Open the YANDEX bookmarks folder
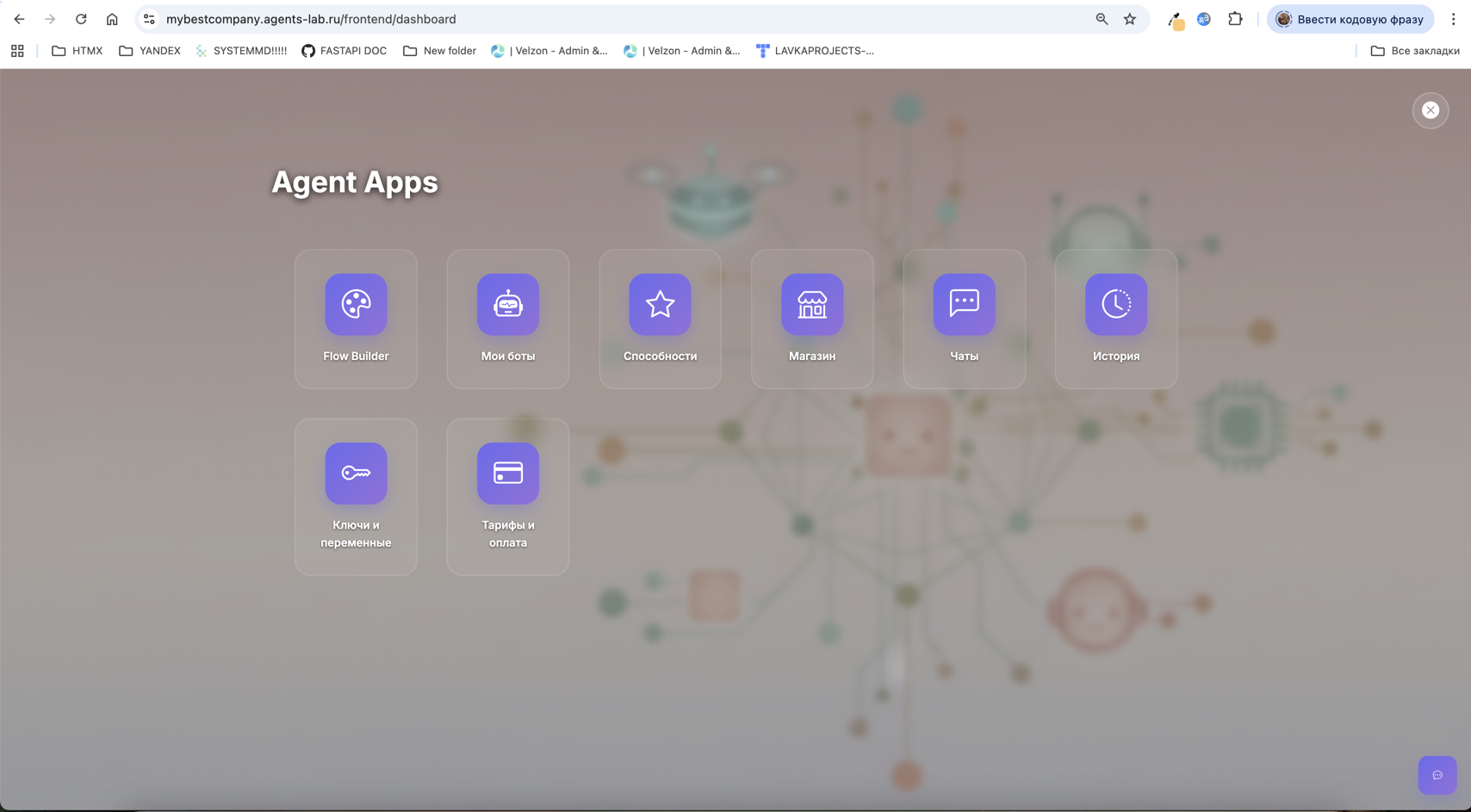The image size is (1471, 812). coord(150,51)
